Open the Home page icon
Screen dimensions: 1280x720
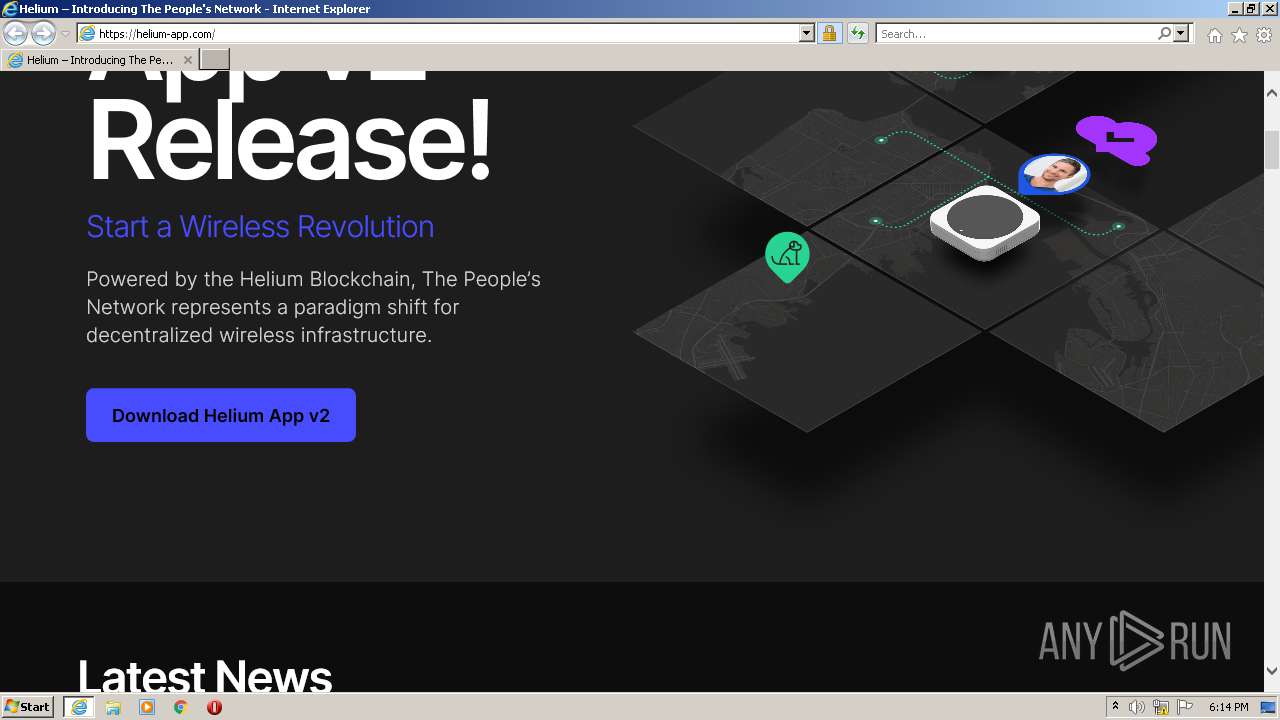(1214, 35)
